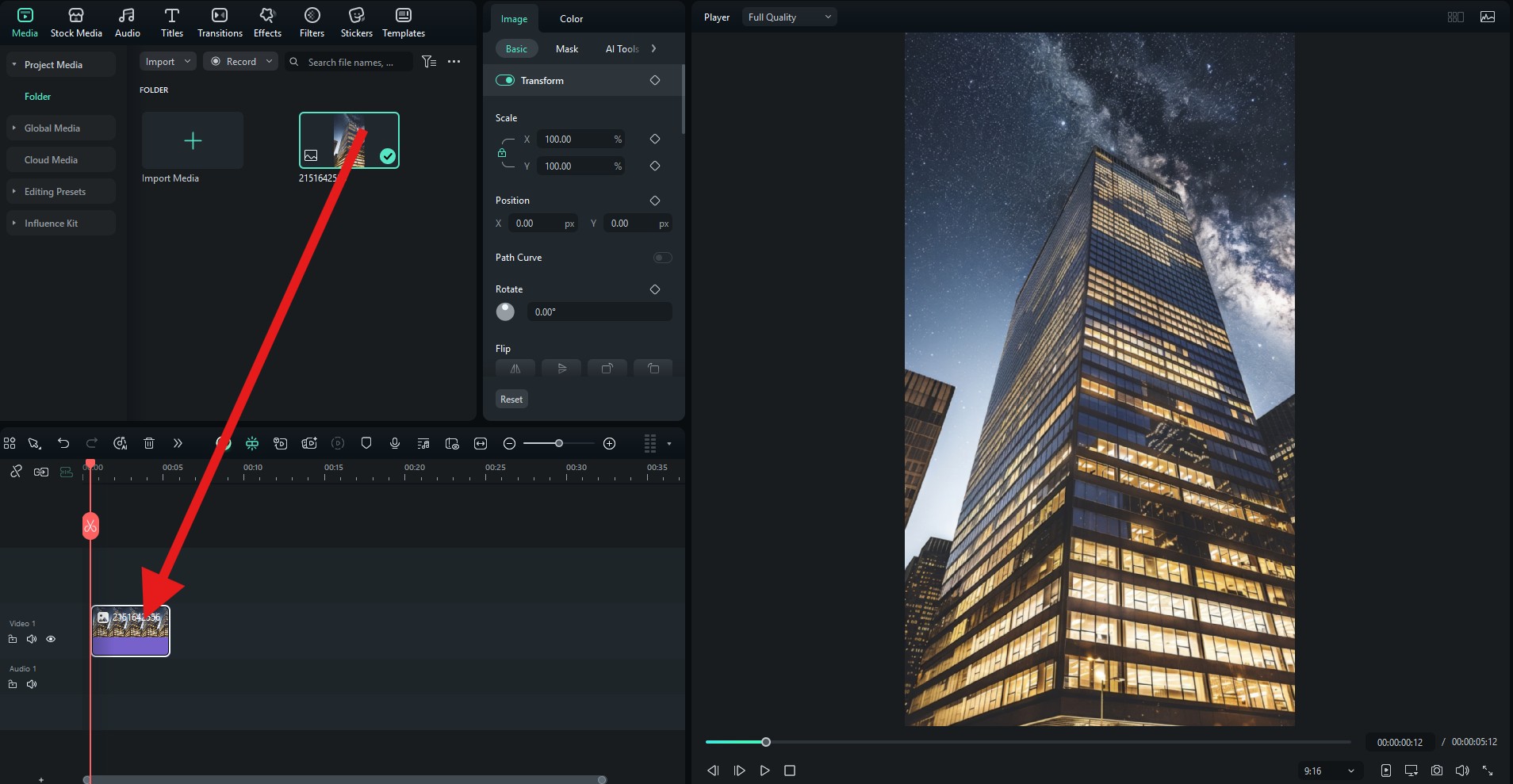
Task: Open the media filter and sort options
Action: pos(429,61)
